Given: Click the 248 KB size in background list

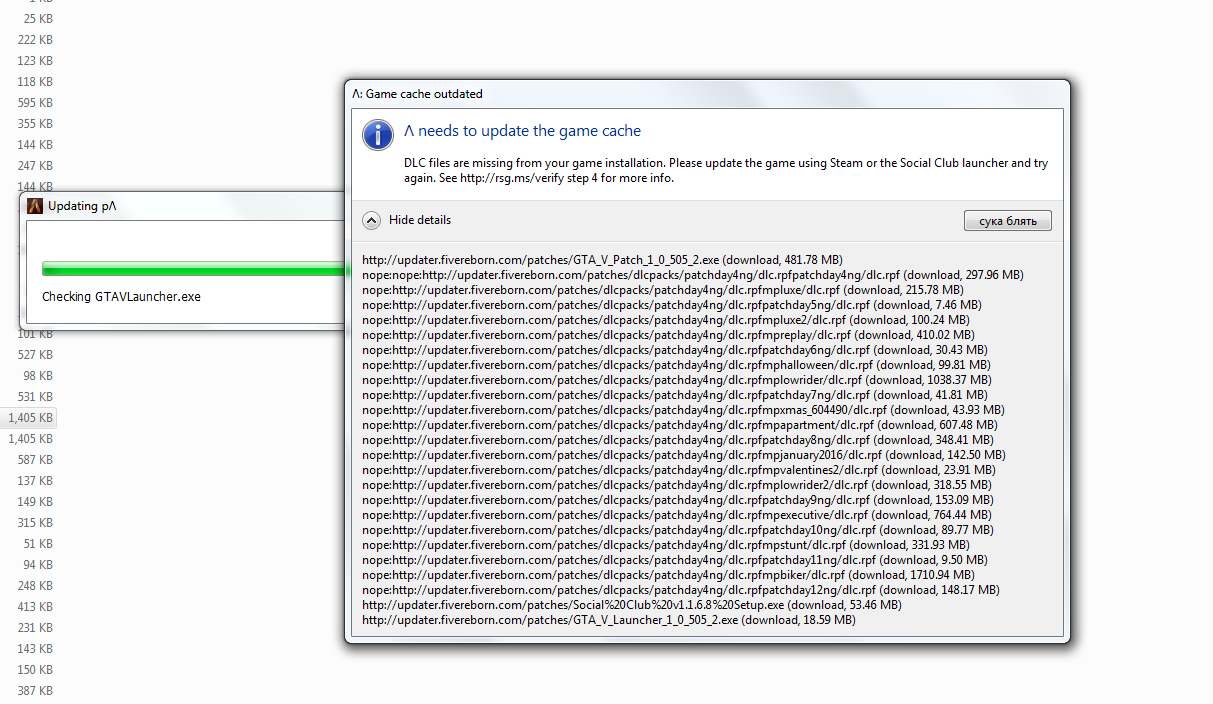Looking at the screenshot, I should pos(35,586).
